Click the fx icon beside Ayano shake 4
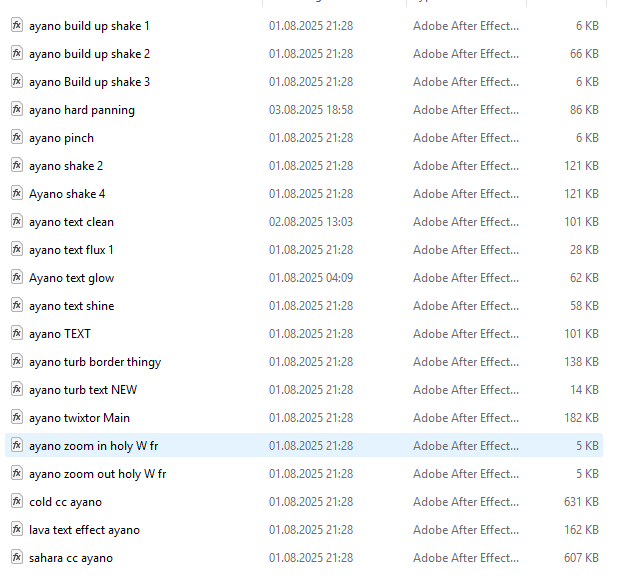The image size is (619, 578). coord(17,193)
